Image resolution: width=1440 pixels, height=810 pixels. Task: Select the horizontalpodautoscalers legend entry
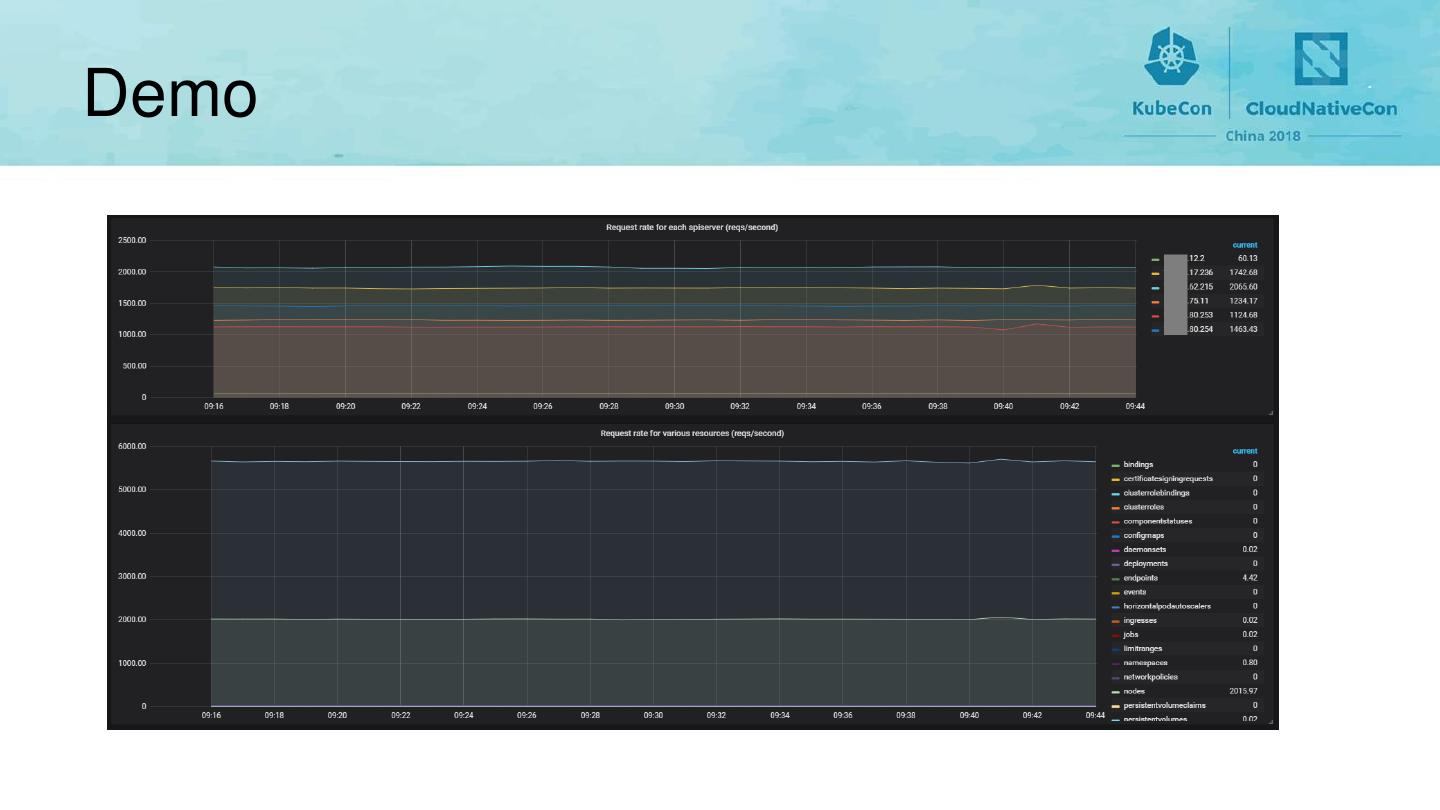click(x=1167, y=607)
